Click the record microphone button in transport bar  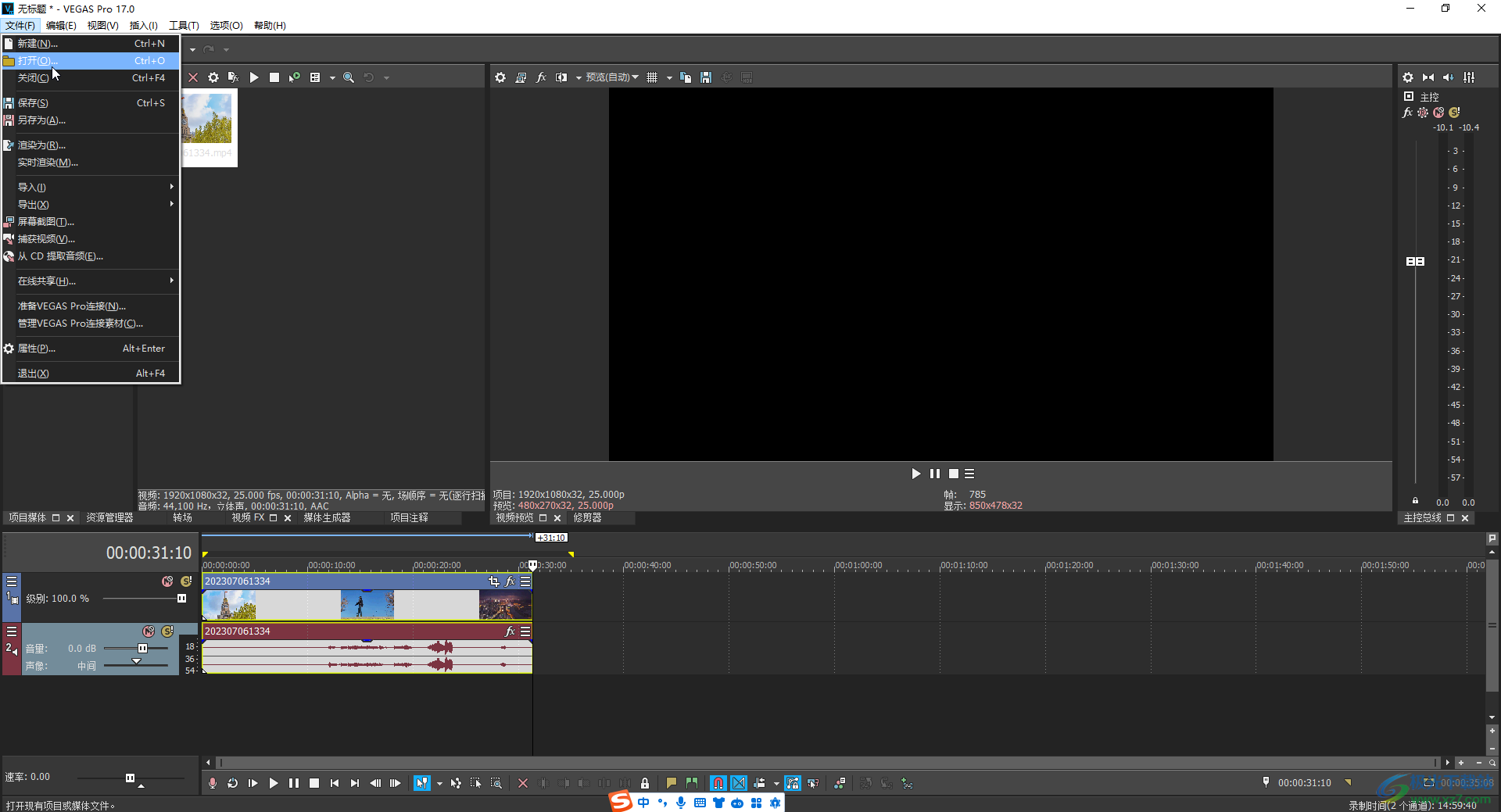point(213,783)
